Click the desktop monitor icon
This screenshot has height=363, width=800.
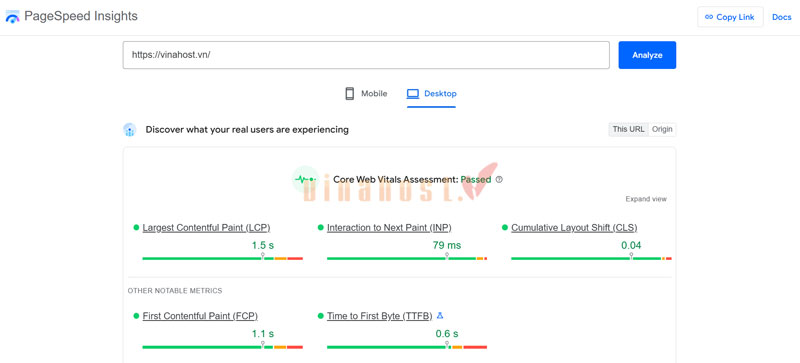point(412,94)
